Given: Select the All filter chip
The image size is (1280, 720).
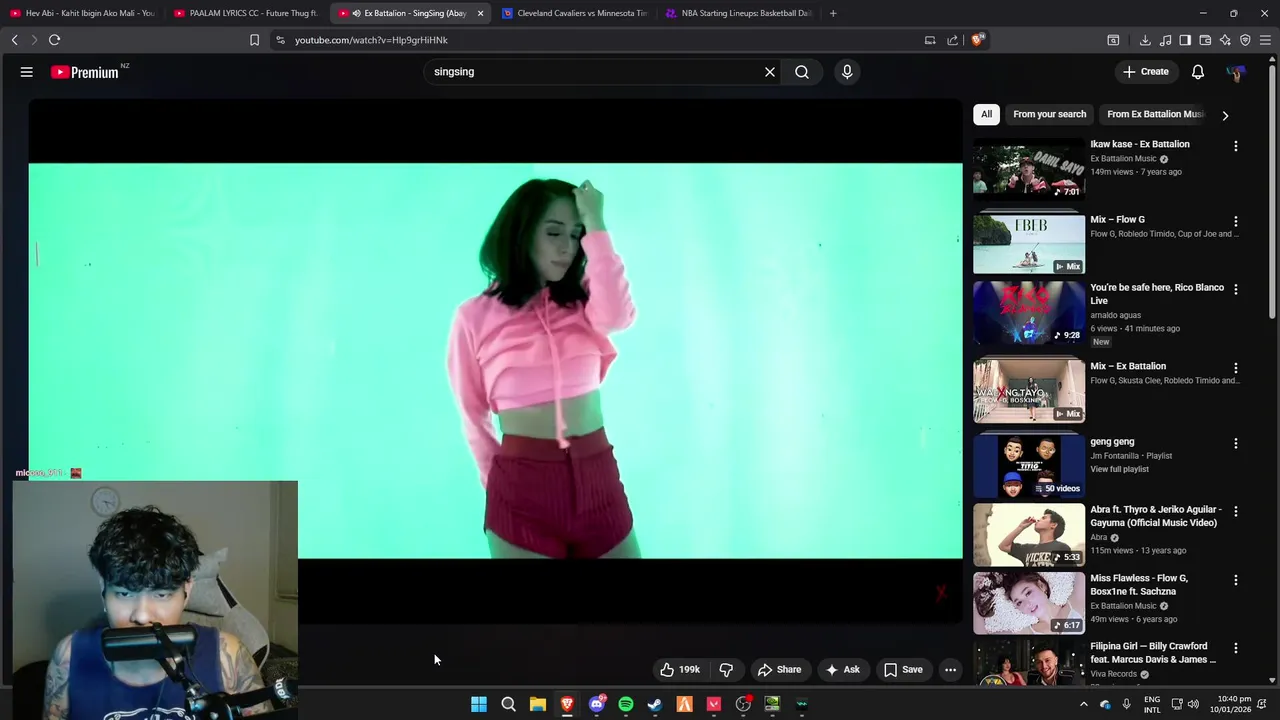Looking at the screenshot, I should [x=987, y=114].
